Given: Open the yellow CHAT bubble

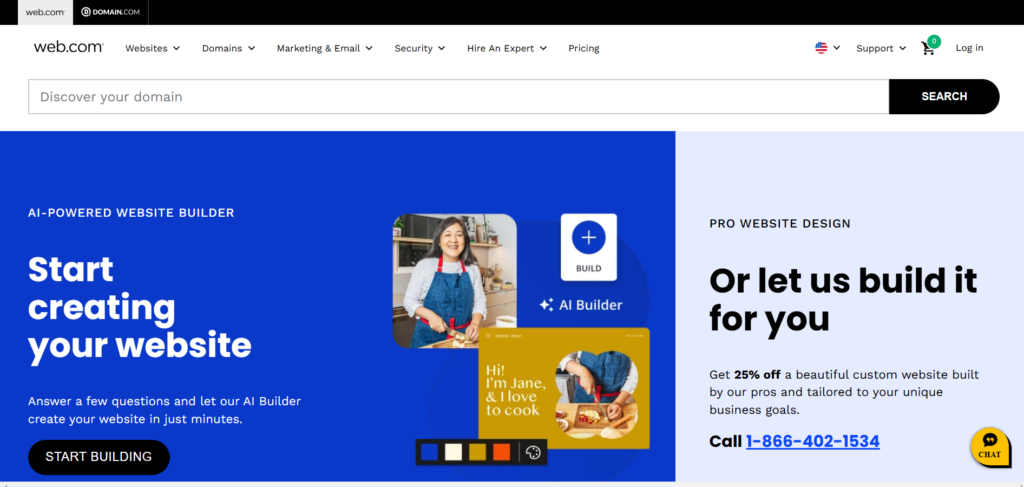Looking at the screenshot, I should click(989, 447).
